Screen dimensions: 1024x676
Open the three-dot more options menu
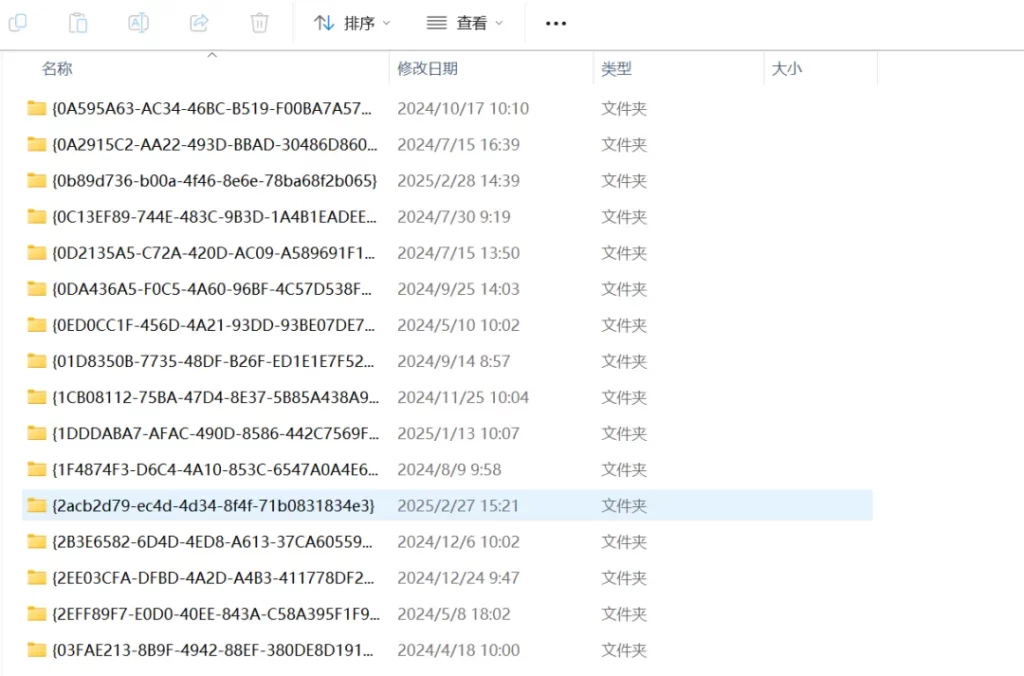point(556,23)
